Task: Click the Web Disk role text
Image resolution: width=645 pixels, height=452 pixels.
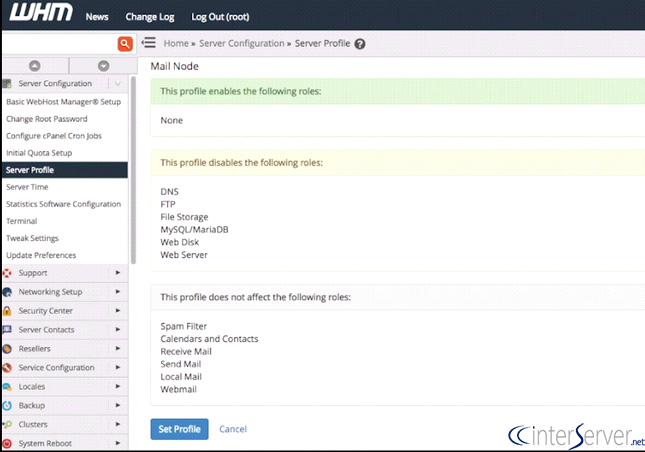Action: (x=180, y=242)
